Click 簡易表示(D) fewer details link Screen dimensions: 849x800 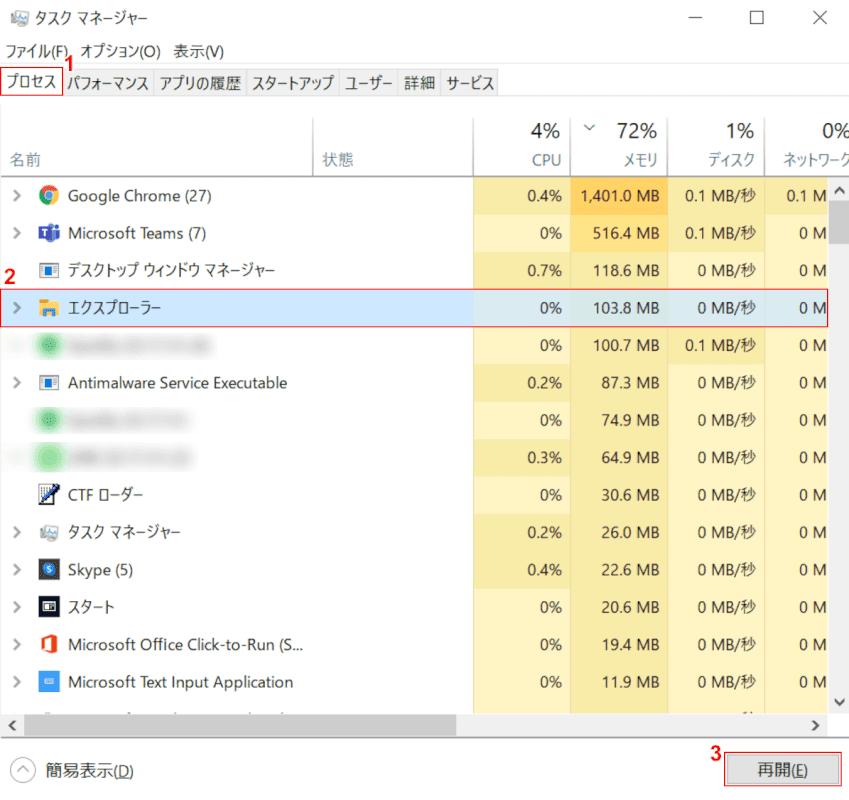pyautogui.click(x=89, y=770)
